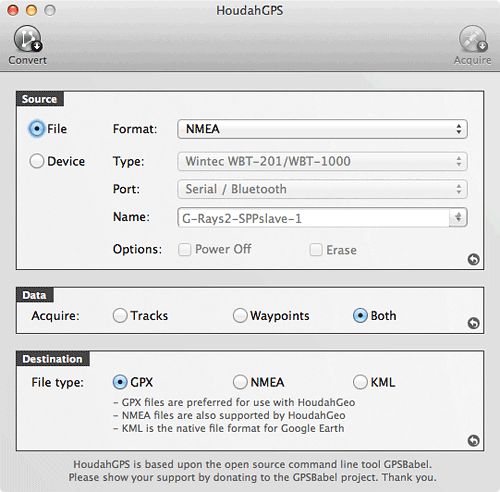The width and height of the screenshot is (500, 492).
Task: Click the red close window button
Action: 13,10
